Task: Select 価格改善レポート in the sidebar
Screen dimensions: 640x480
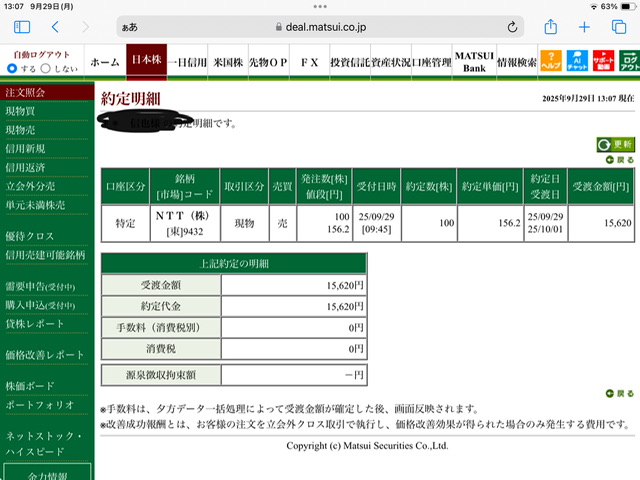Action: [45, 355]
